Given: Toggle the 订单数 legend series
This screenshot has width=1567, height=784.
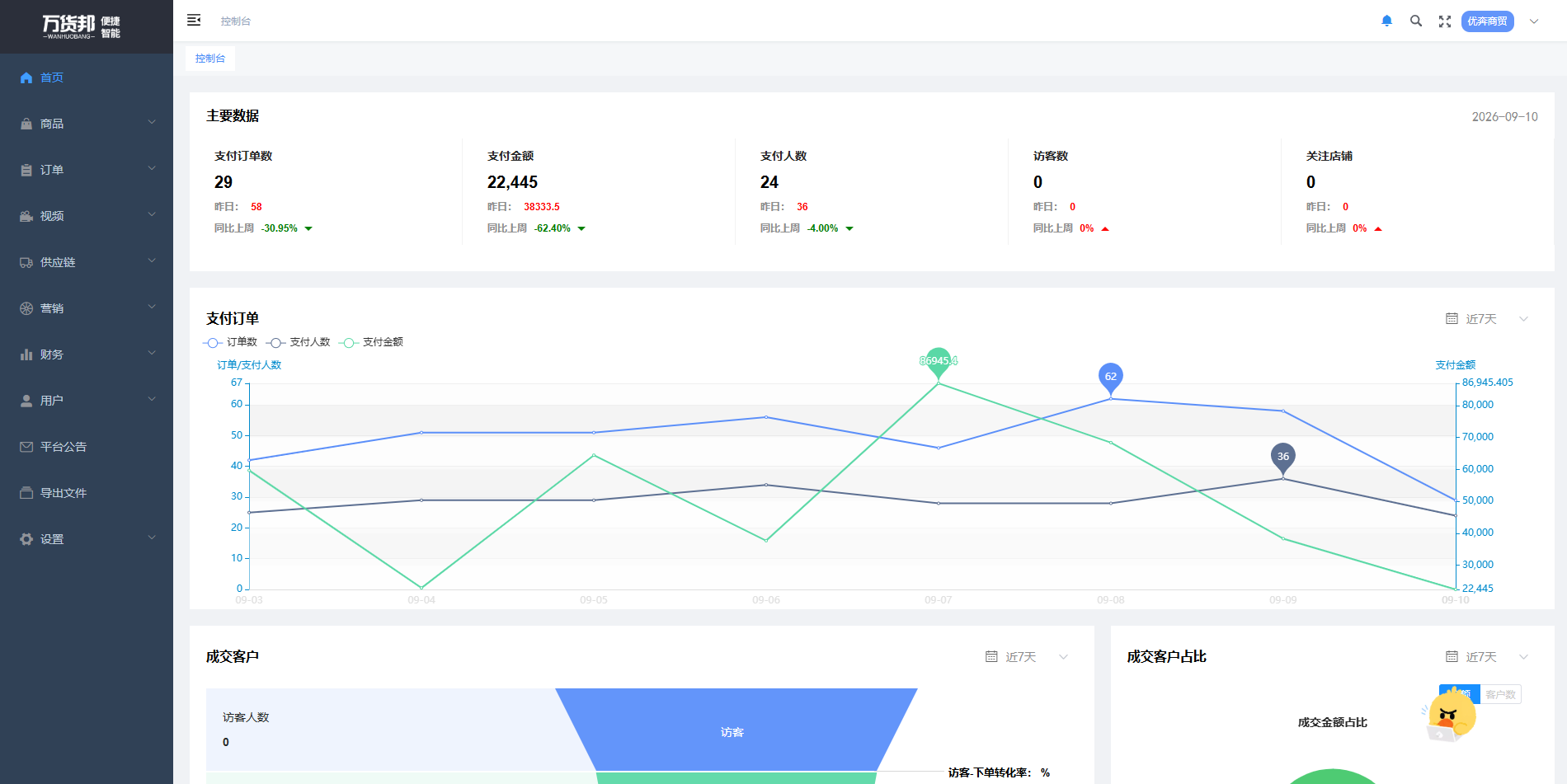Looking at the screenshot, I should coord(230,342).
